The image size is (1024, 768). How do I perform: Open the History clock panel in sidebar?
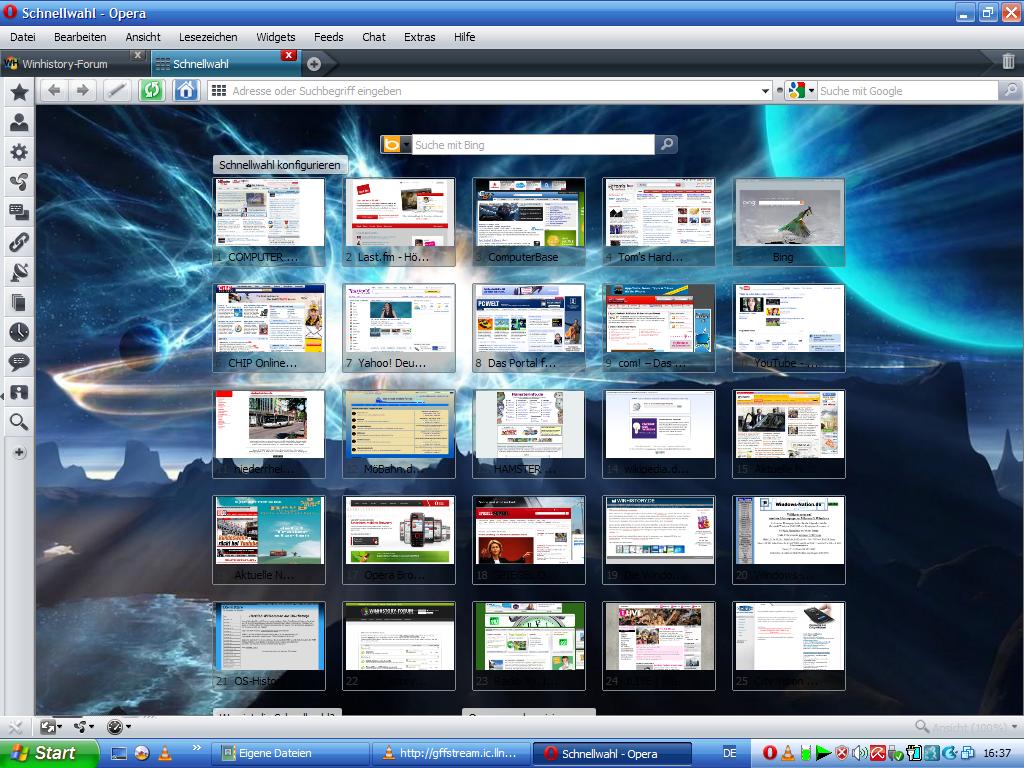pos(18,332)
